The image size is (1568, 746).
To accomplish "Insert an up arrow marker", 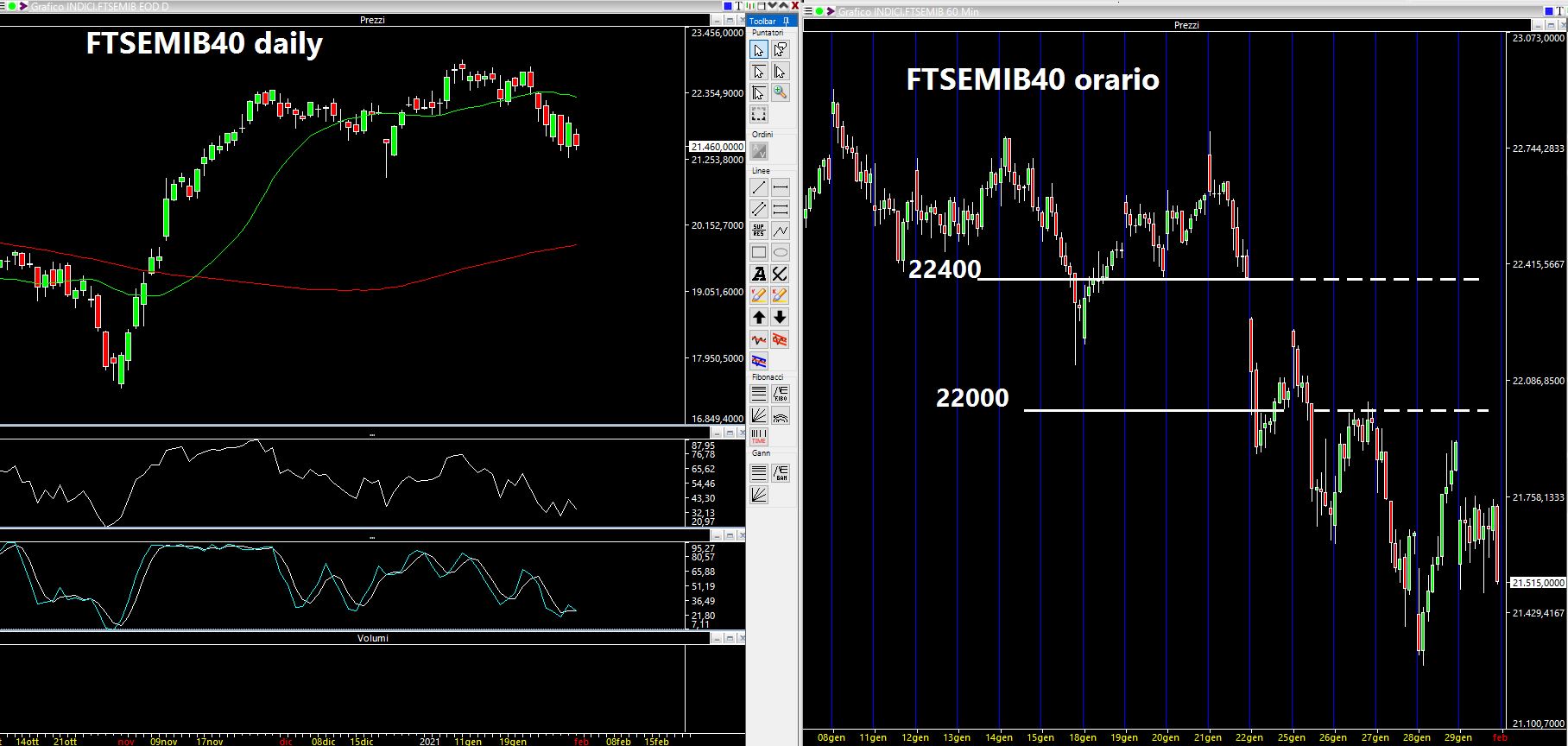I will tap(758, 317).
